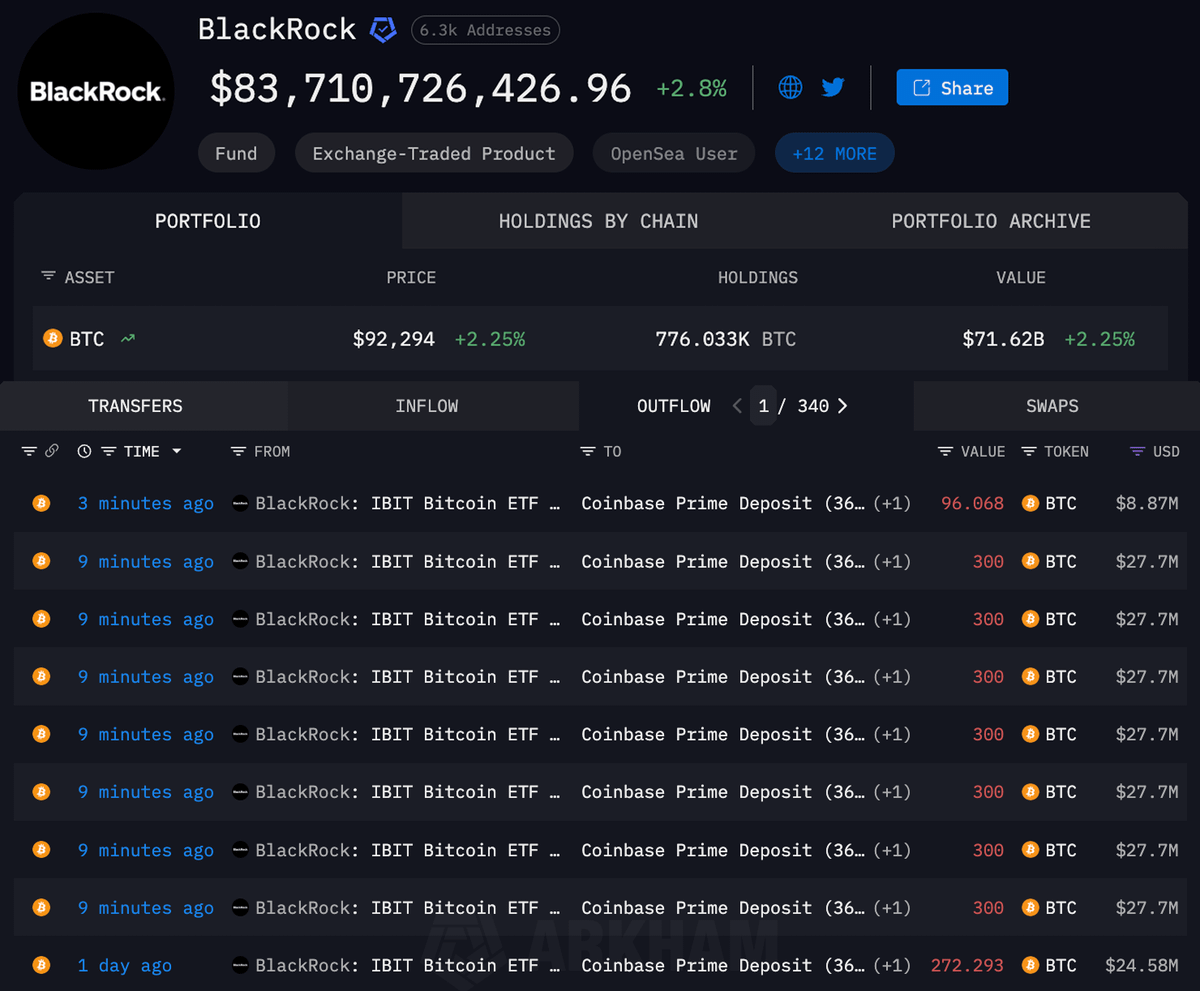Expand the +12 MORE tags
This screenshot has height=991, width=1200.
pos(834,153)
